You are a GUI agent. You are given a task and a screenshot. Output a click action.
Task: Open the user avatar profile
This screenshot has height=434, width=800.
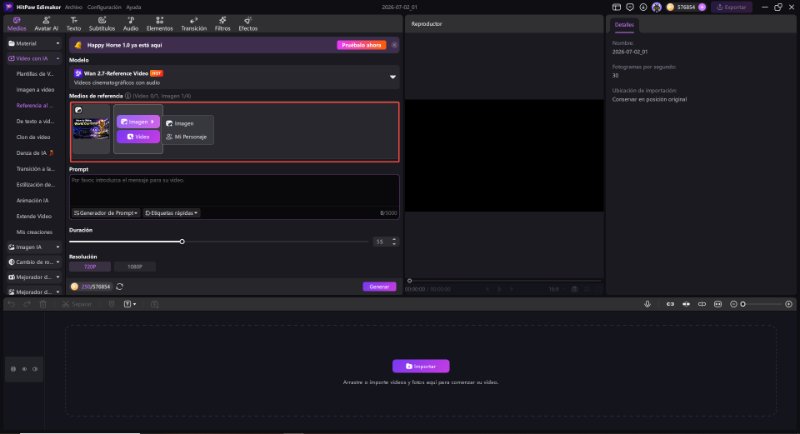coord(657,7)
